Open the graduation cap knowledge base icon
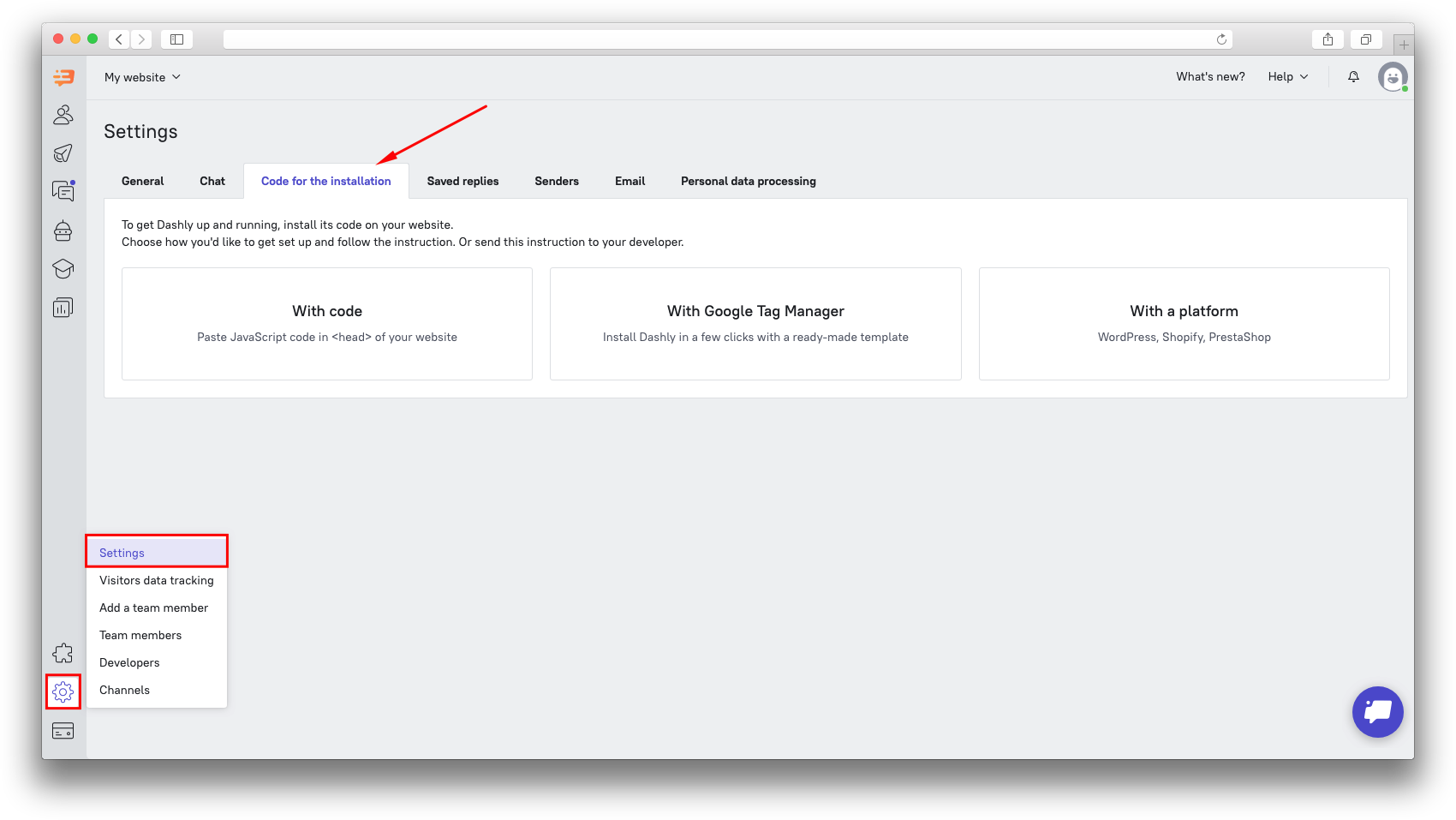Viewport: 1456px width, 820px height. coord(63,269)
